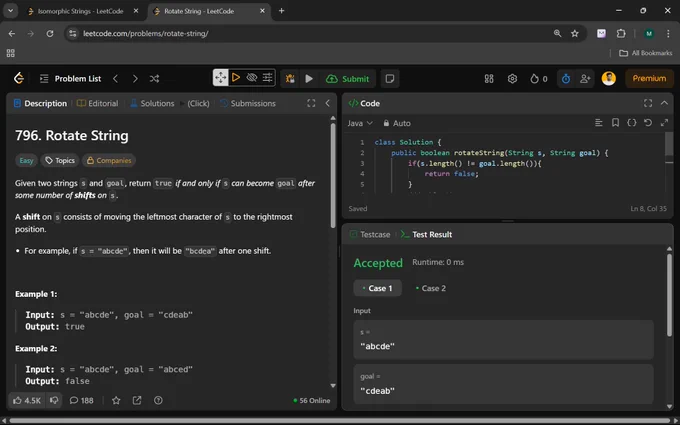Click the orange play outline toolbar icon

pyautogui.click(x=236, y=78)
